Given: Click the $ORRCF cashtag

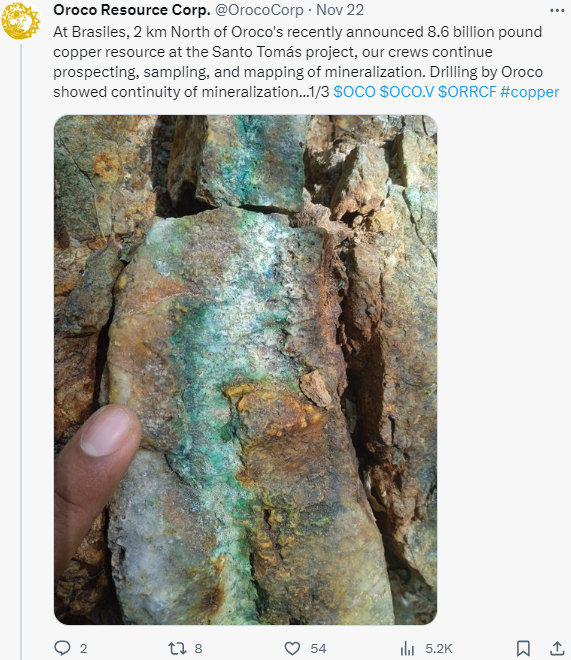Looking at the screenshot, I should point(467,92).
